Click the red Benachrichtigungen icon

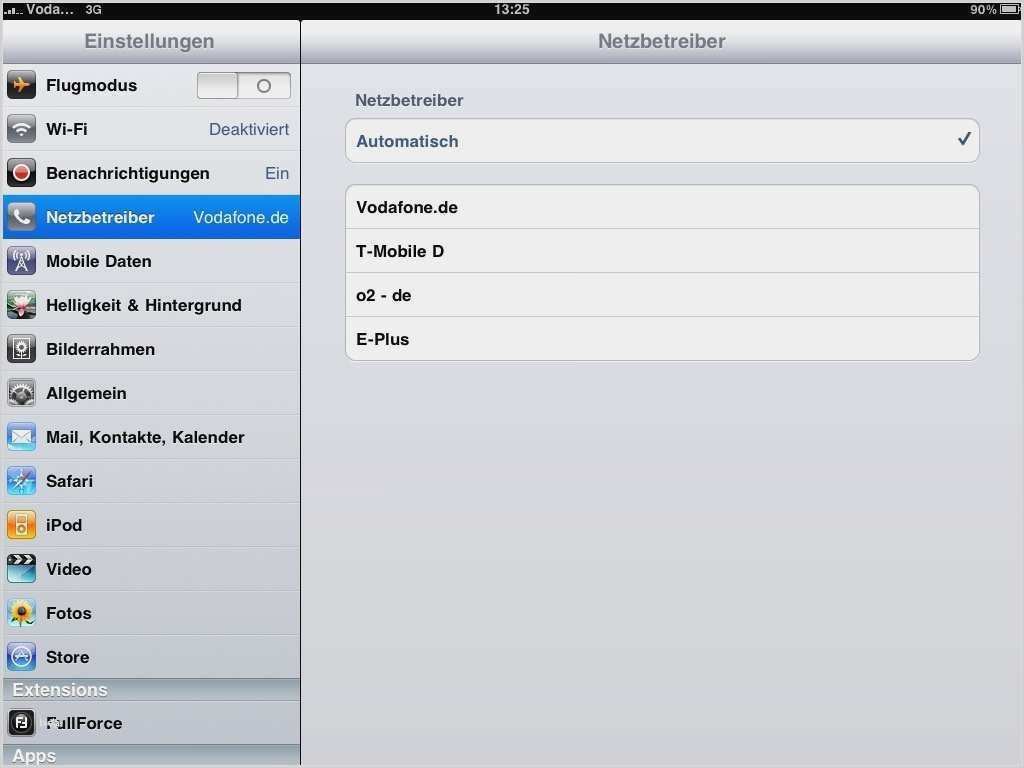[22, 173]
